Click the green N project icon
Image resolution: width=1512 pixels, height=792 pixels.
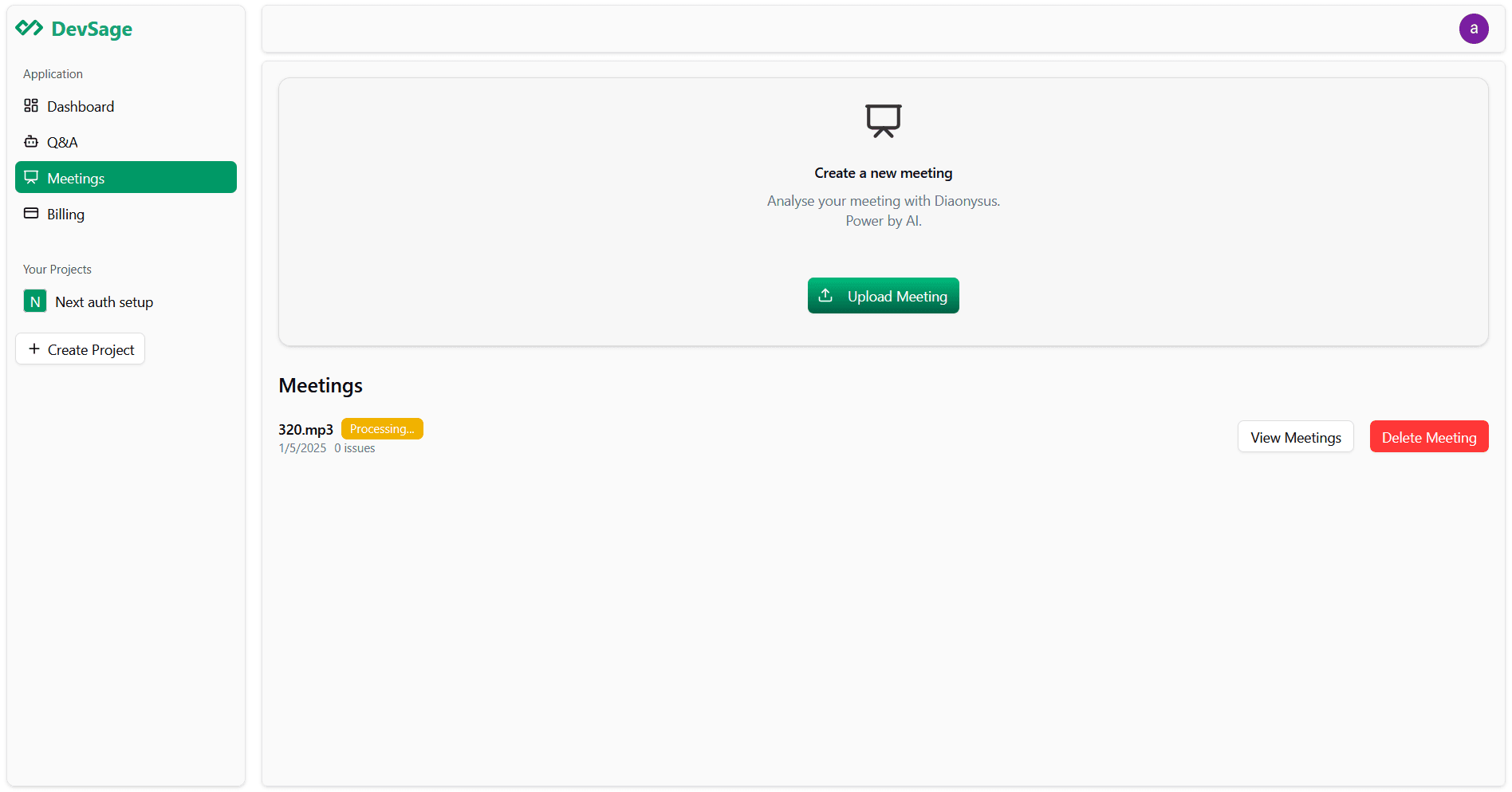coord(35,301)
